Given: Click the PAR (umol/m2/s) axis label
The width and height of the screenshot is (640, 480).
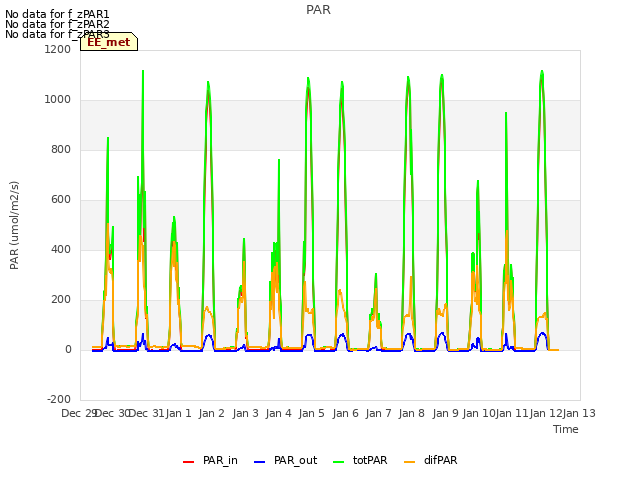Looking at the screenshot, I should [x=14, y=225].
